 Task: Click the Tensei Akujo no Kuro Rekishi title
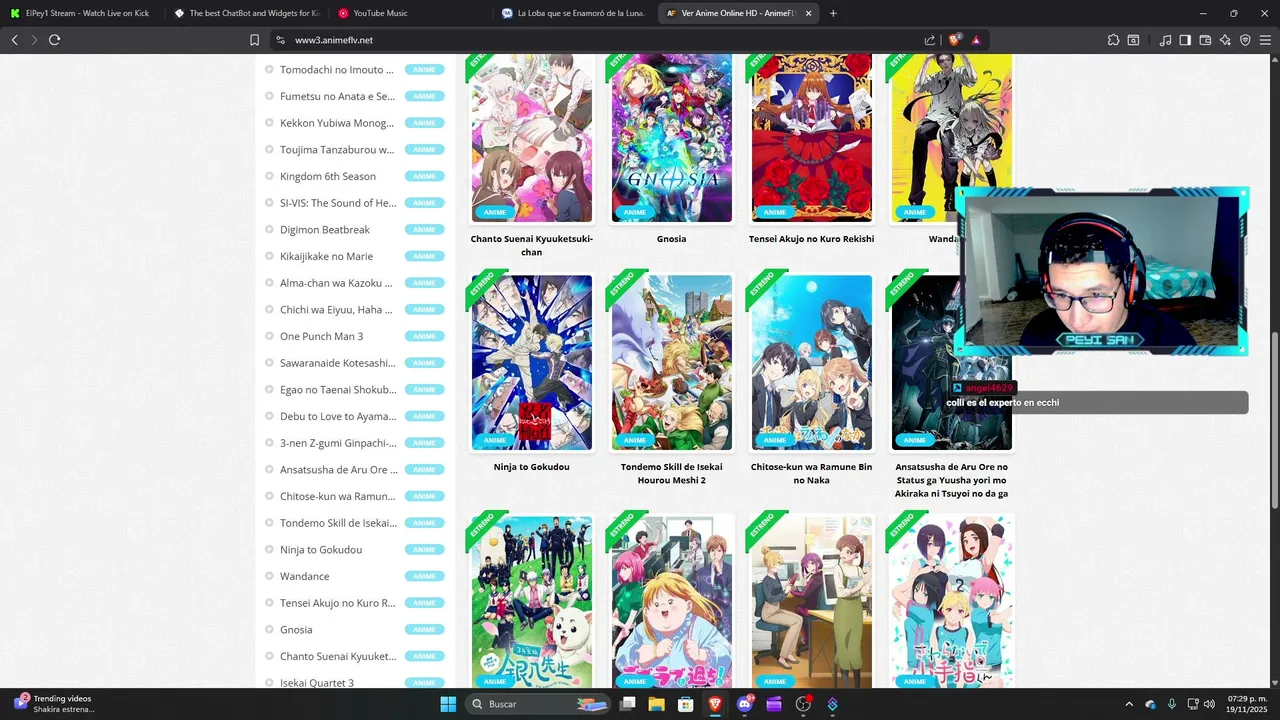point(812,239)
